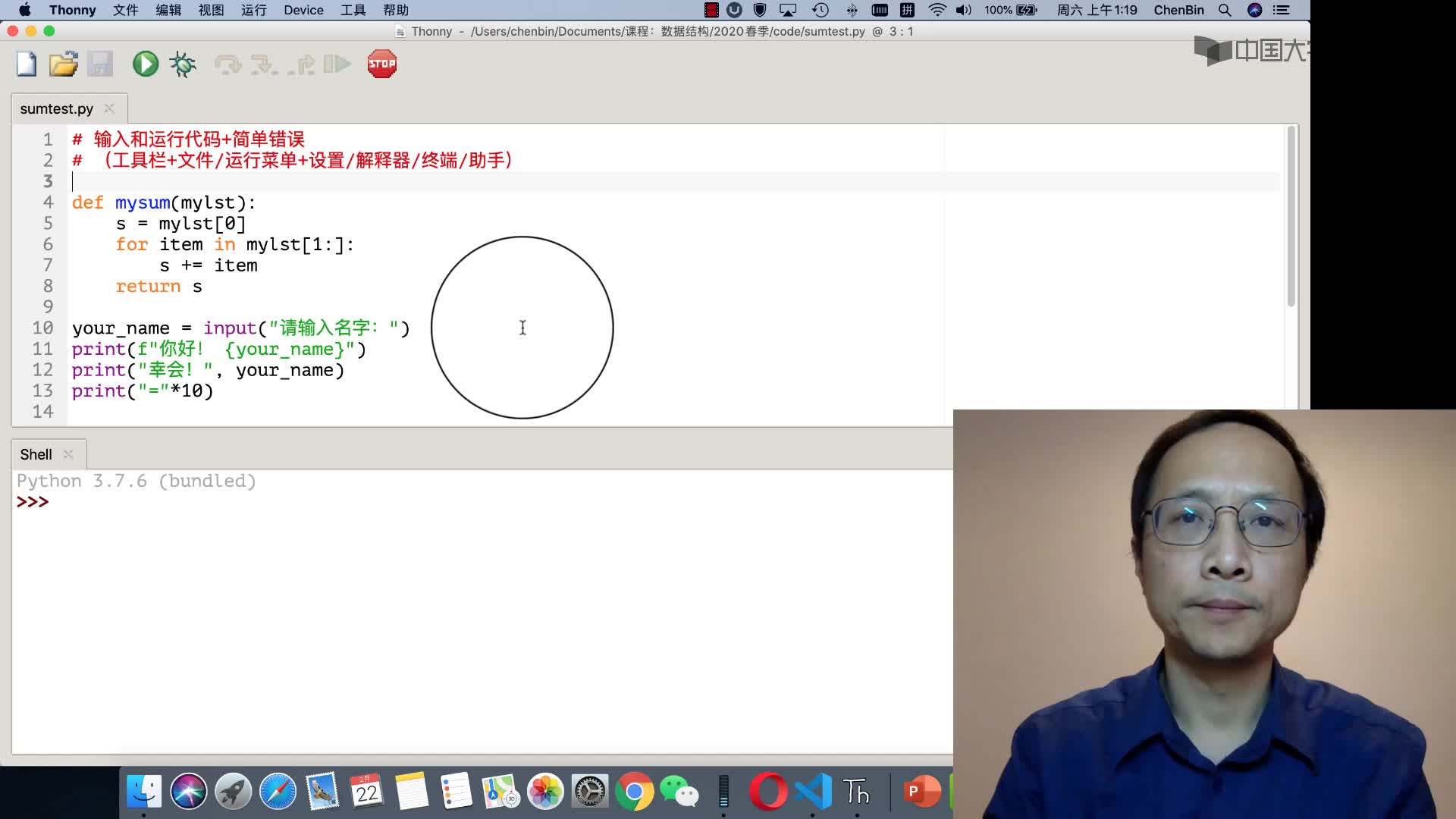Debug current script with bug icon
This screenshot has height=819, width=1456.
(183, 64)
